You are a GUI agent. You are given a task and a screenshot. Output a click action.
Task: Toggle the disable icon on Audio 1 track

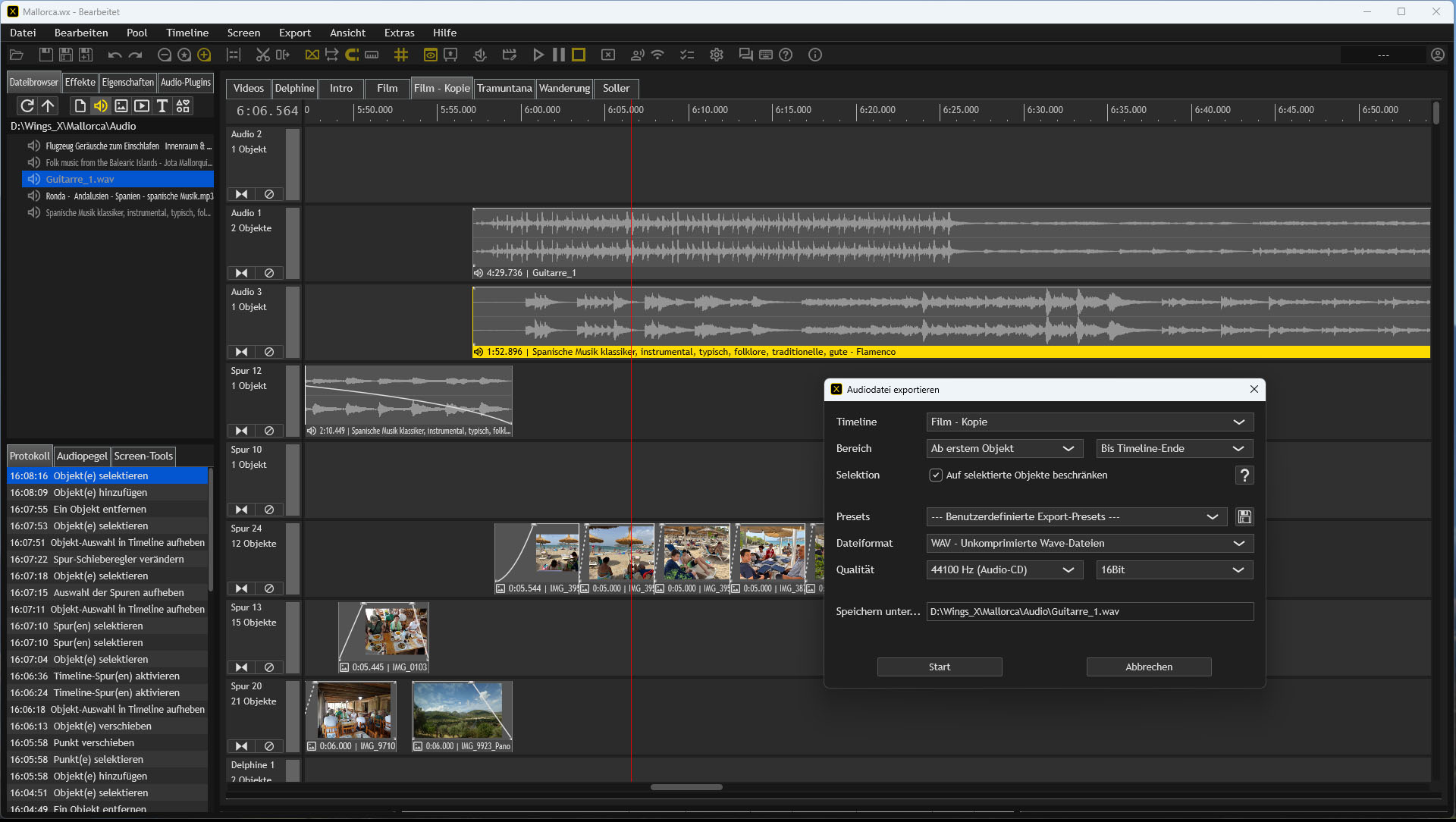click(x=269, y=273)
